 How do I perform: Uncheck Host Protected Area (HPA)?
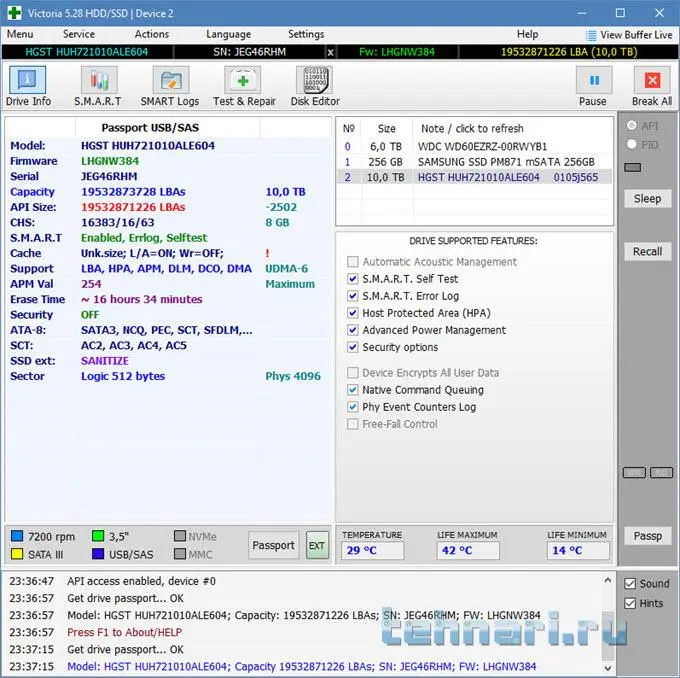(352, 313)
